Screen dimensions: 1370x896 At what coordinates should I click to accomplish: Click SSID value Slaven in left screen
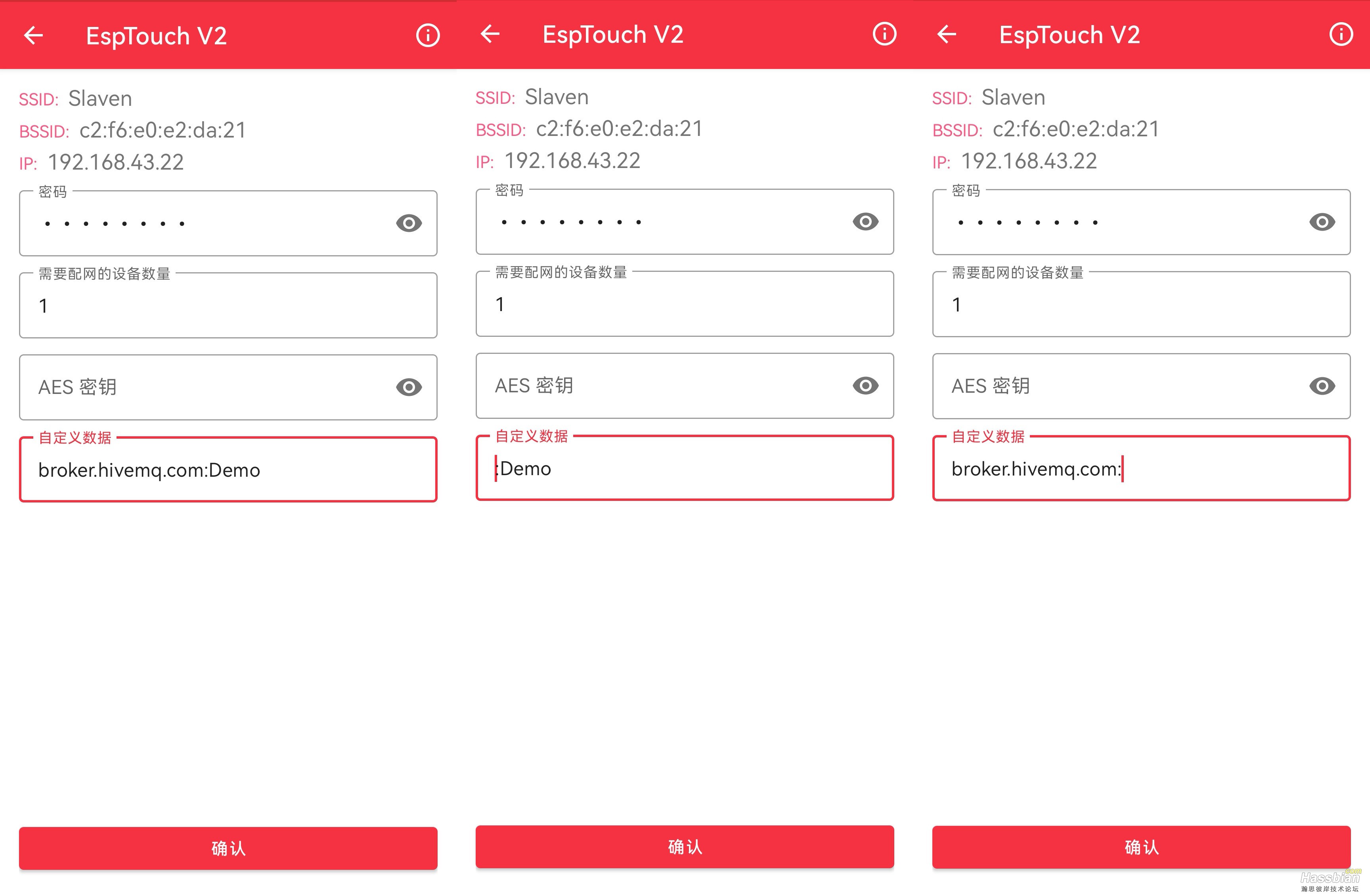[x=100, y=98]
